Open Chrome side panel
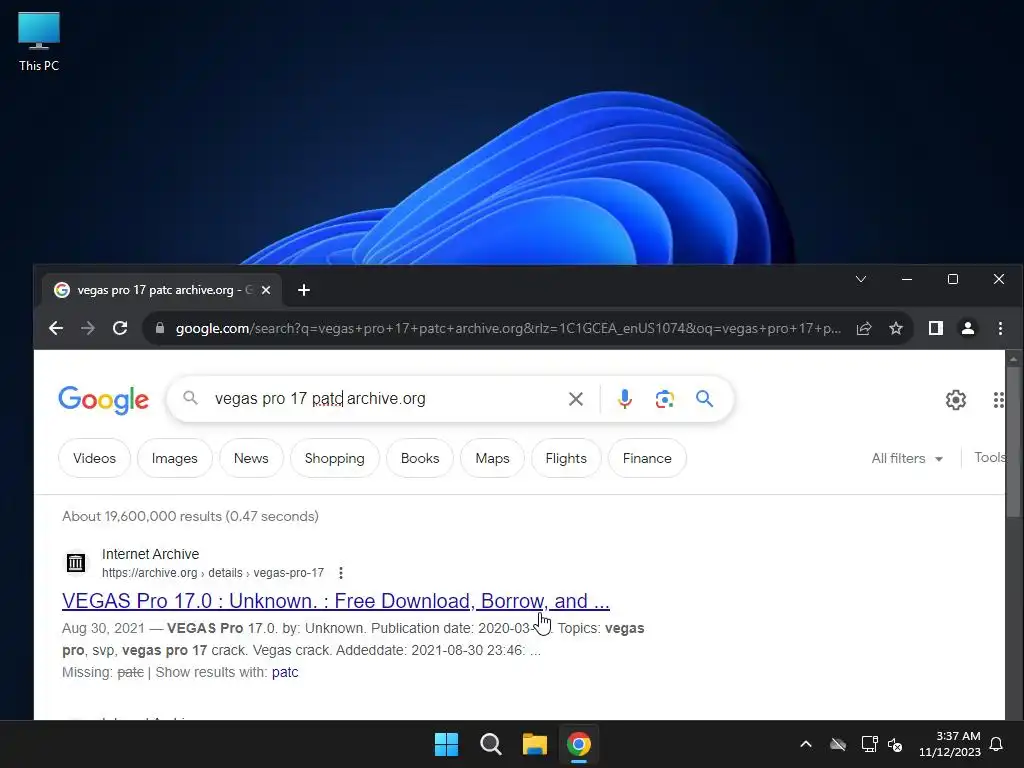The image size is (1024, 768). (x=936, y=328)
